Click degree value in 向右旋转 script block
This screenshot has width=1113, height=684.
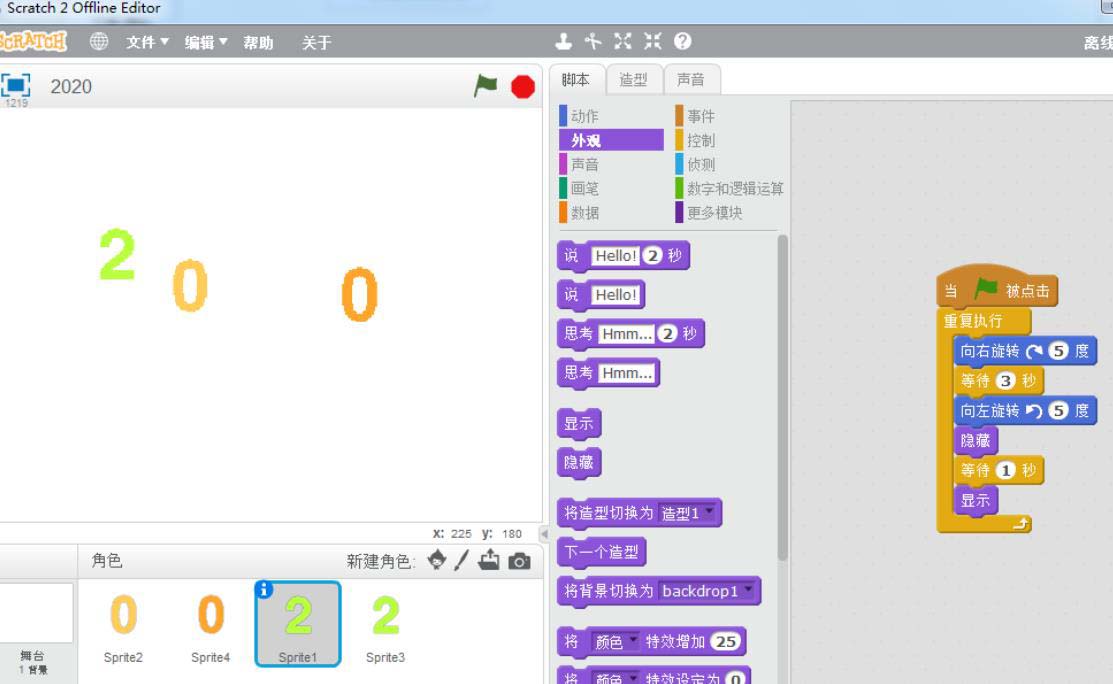click(x=1058, y=351)
